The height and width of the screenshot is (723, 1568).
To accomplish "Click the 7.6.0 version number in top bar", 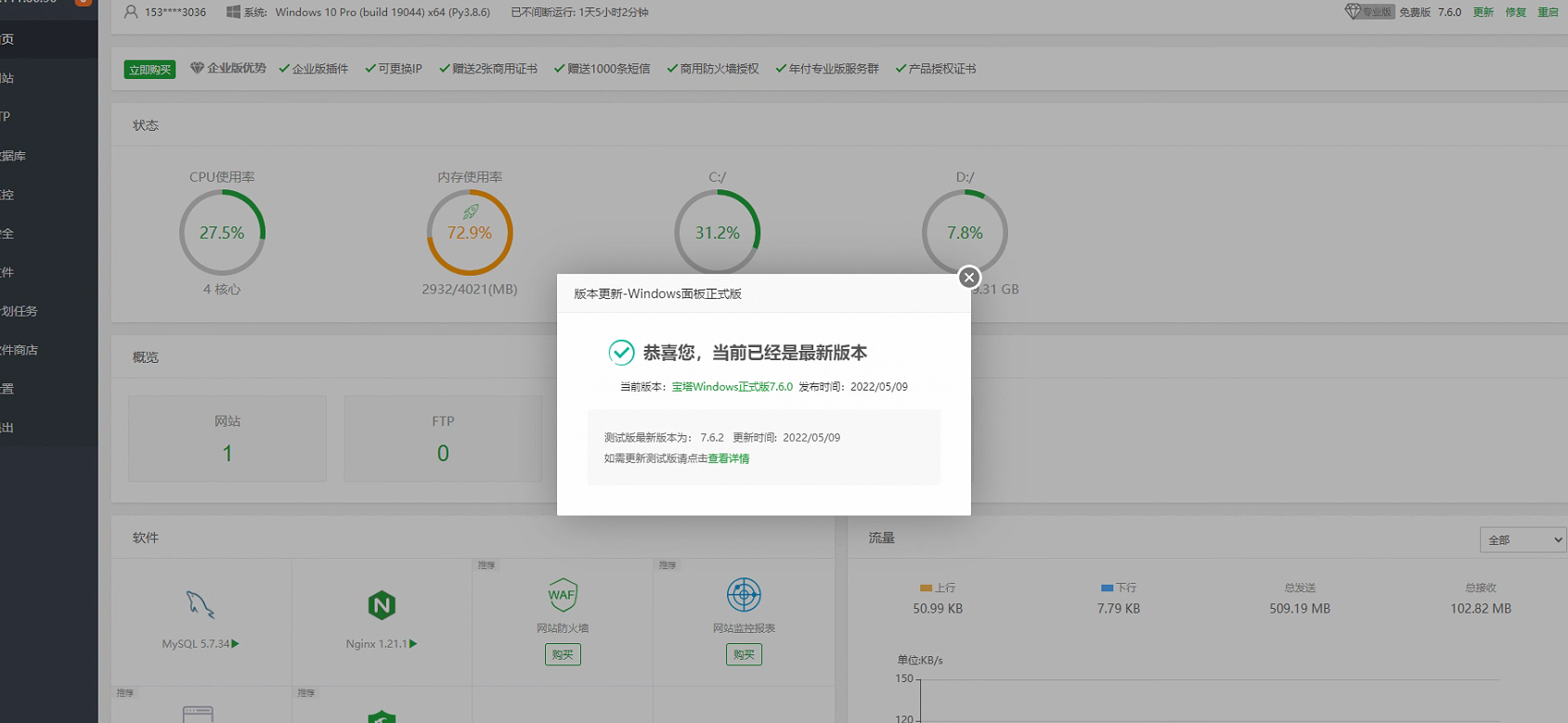I will click(1450, 12).
